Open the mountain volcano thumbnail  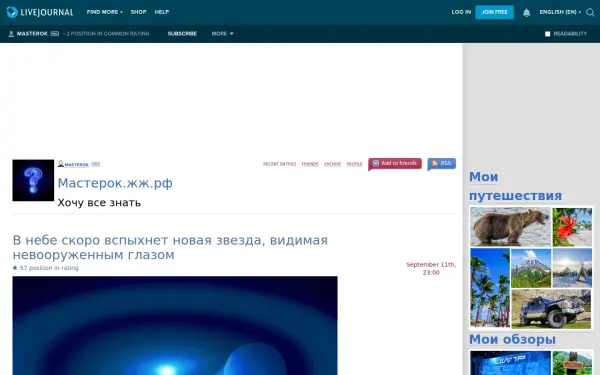pos(531,268)
